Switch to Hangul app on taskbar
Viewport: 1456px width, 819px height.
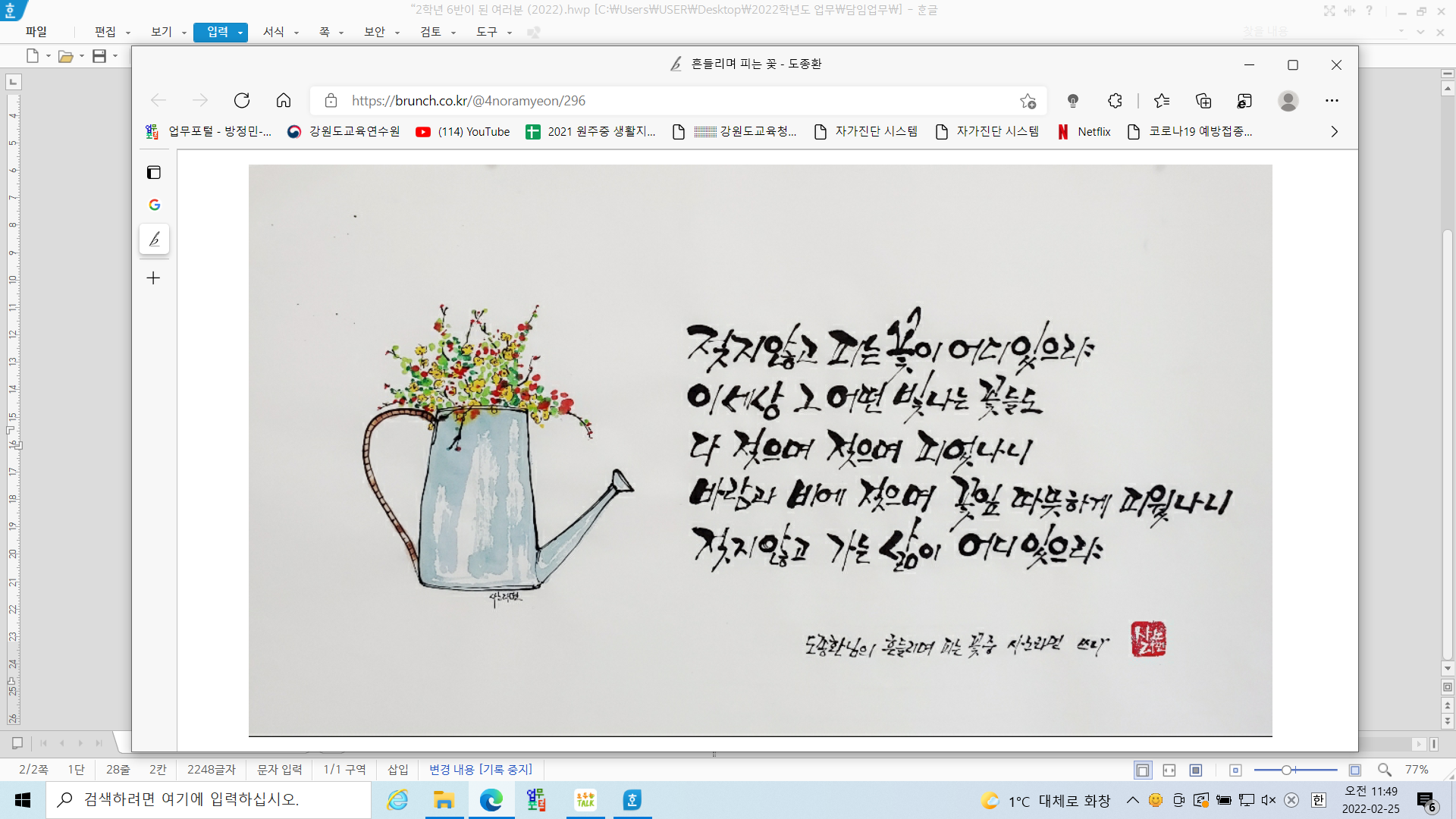(632, 800)
